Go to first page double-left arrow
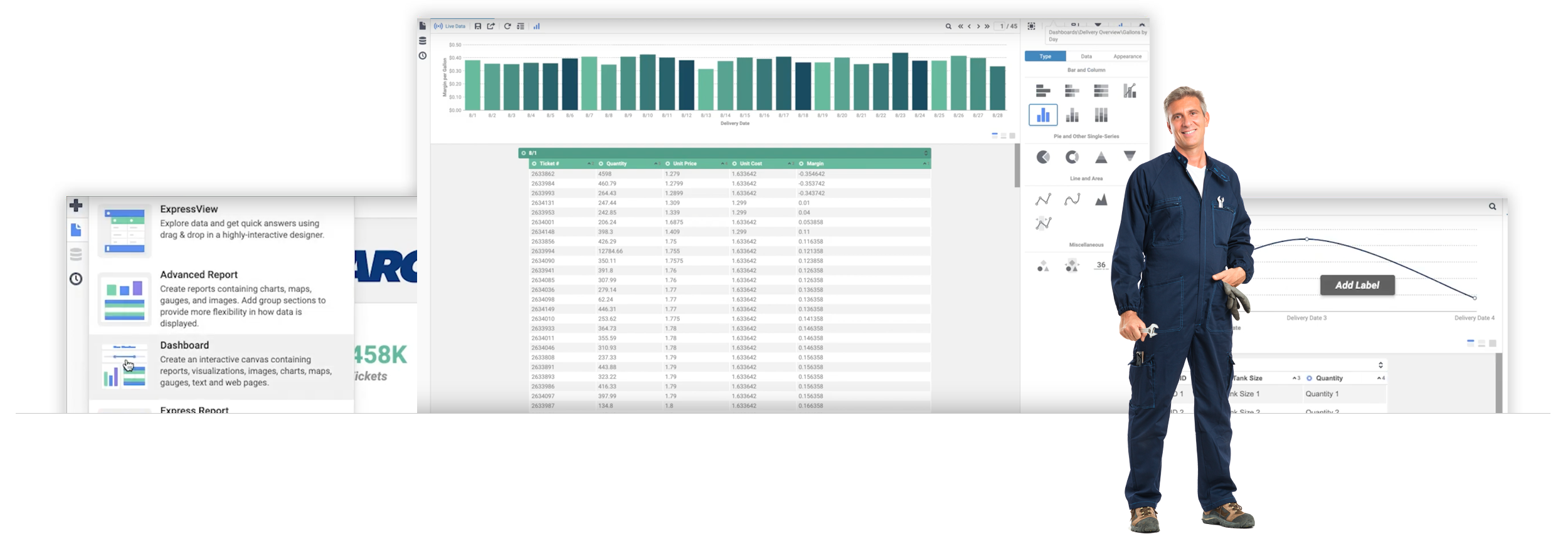Screen dimensions: 1568x534 click(x=960, y=26)
